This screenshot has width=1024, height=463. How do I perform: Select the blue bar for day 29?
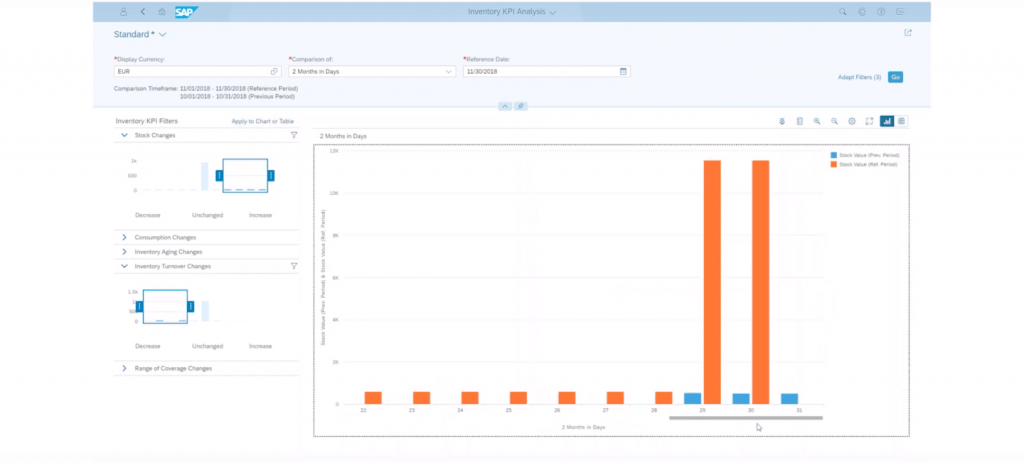pyautogui.click(x=693, y=398)
